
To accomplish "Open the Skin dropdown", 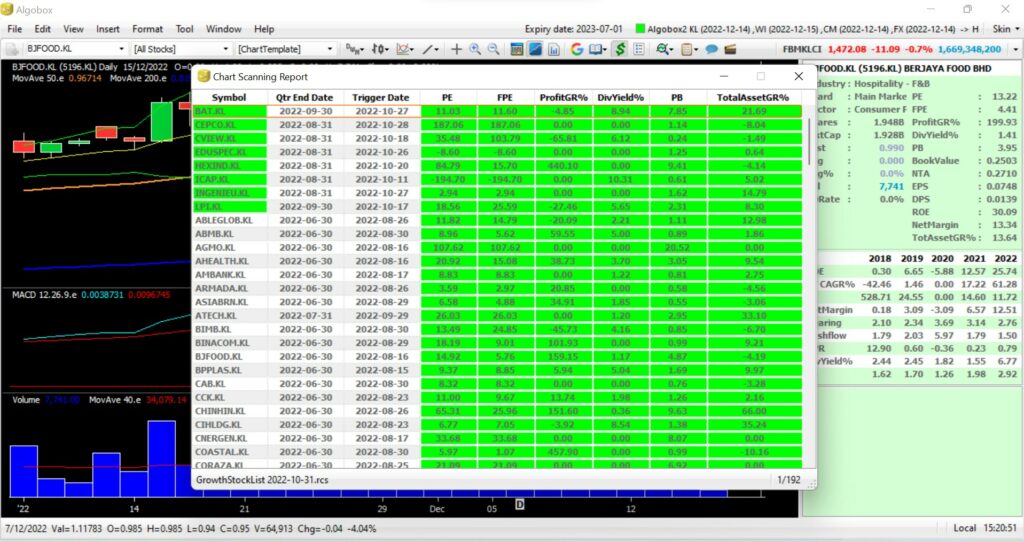I will click(1005, 29).
